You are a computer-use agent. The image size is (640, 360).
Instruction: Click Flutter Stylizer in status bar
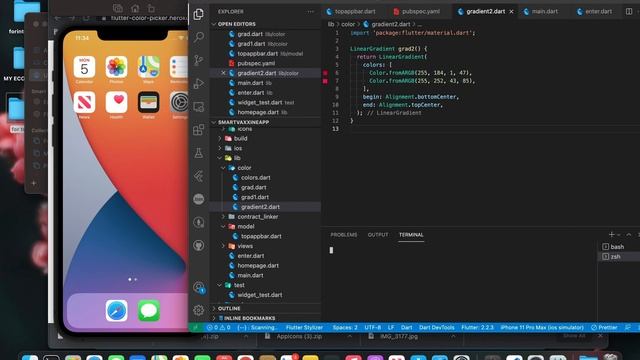click(x=304, y=327)
